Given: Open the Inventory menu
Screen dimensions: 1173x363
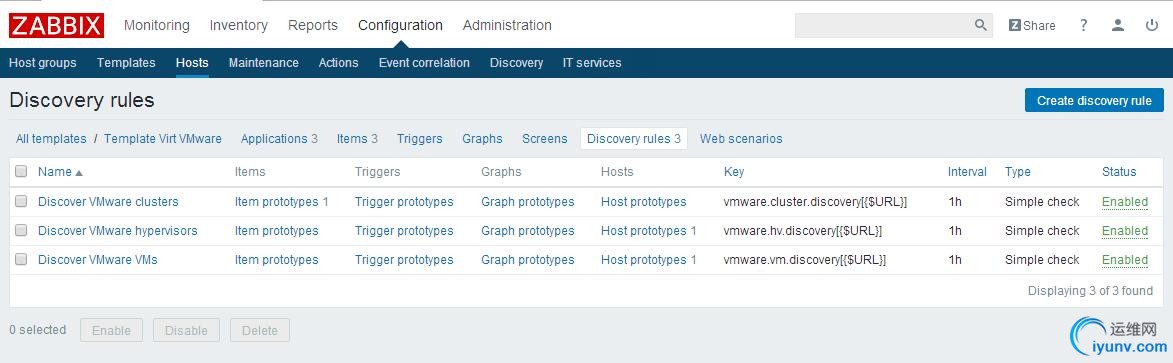Looking at the screenshot, I should point(239,25).
